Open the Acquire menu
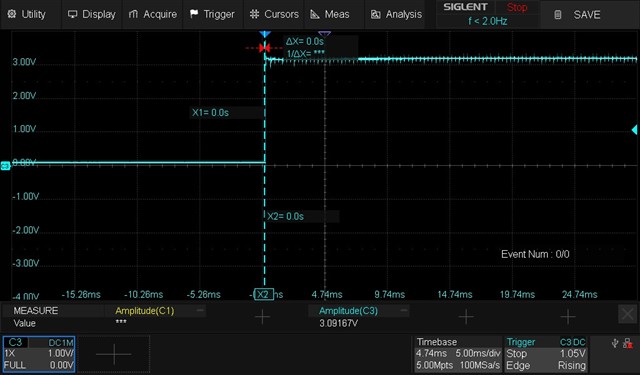Viewport: 640px width, 375px height. click(153, 14)
